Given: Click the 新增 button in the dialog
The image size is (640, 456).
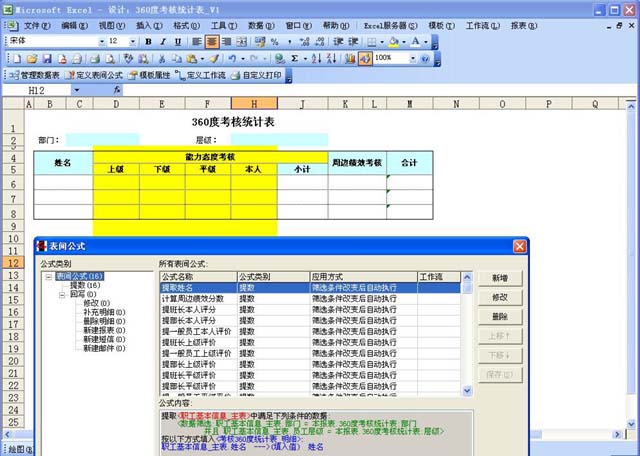Looking at the screenshot, I should 500,278.
